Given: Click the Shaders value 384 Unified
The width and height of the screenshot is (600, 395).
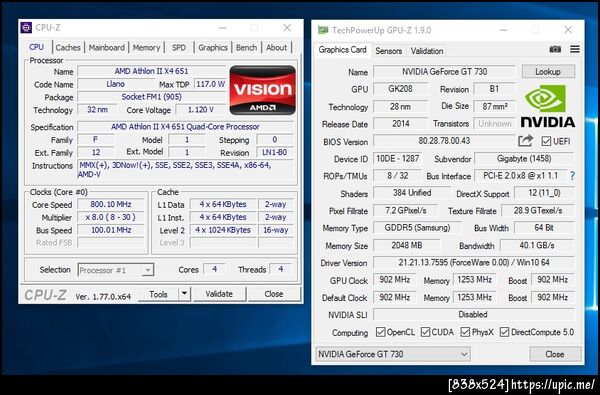Looking at the screenshot, I should pos(412,193).
